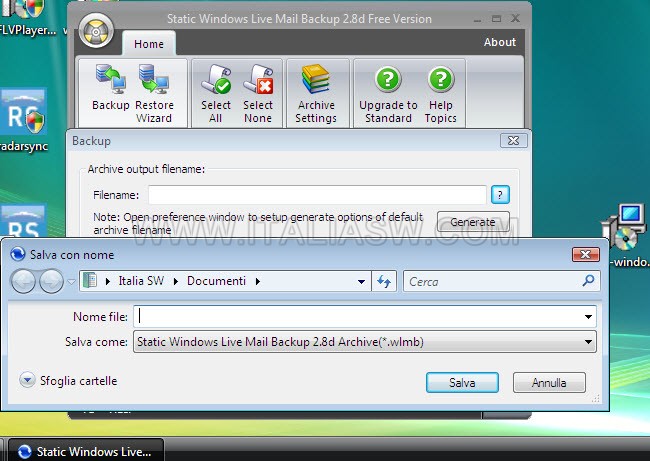The width and height of the screenshot is (650, 461).
Task: Expand arrow after Documenti breadcrumb
Action: pos(258,281)
